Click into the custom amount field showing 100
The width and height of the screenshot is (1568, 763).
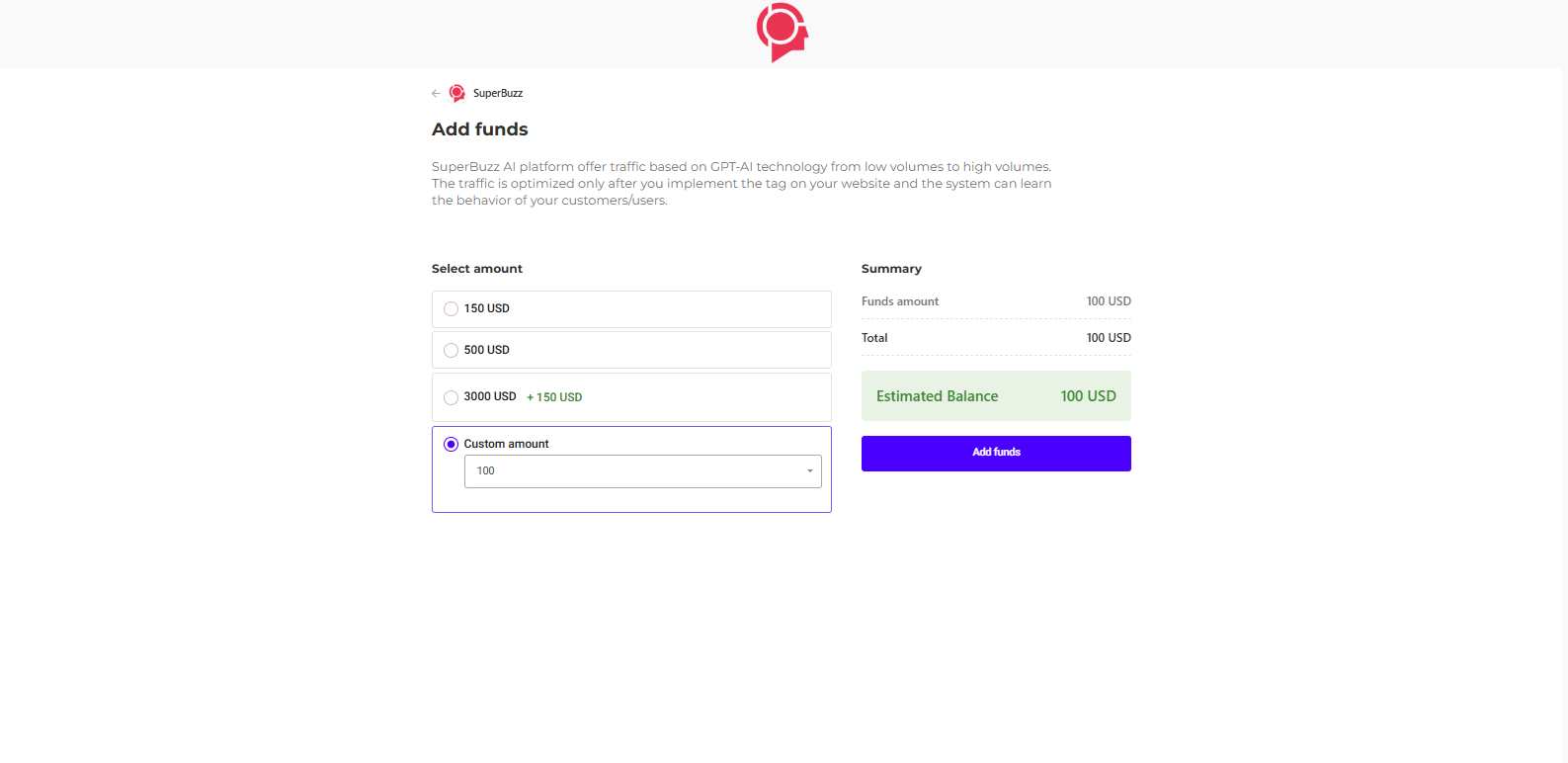[x=643, y=471]
